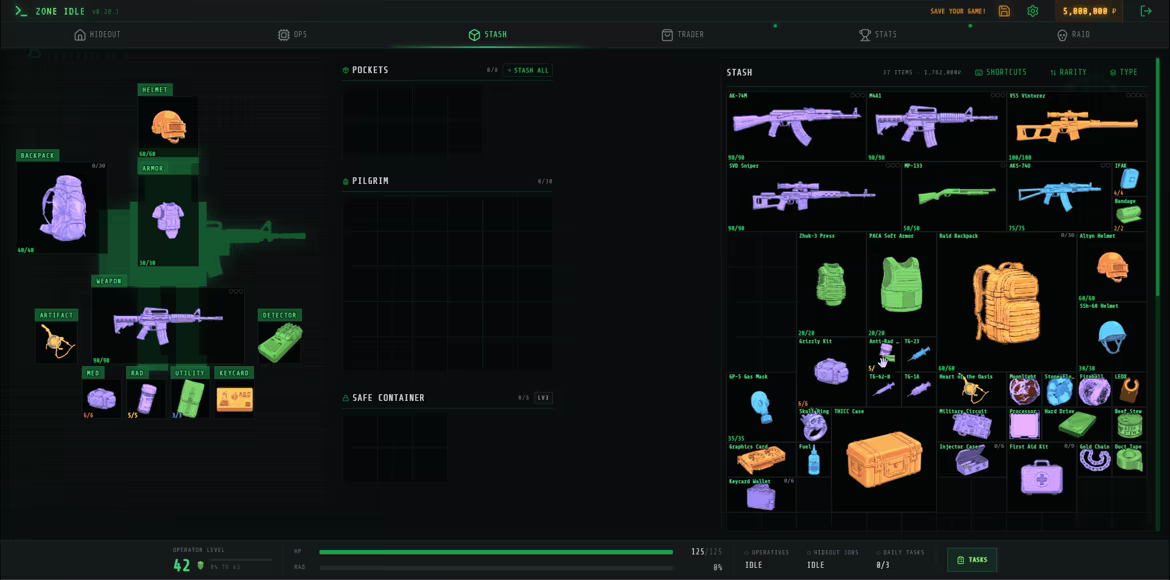Click the Stash All button
Screen dimensions: 1170x580
tap(528, 70)
